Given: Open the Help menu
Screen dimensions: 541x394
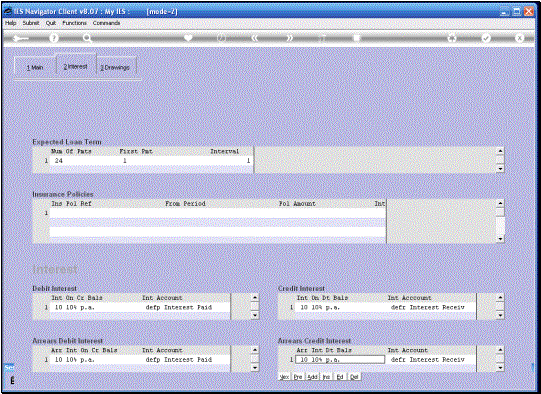Looking at the screenshot, I should [x=11, y=23].
